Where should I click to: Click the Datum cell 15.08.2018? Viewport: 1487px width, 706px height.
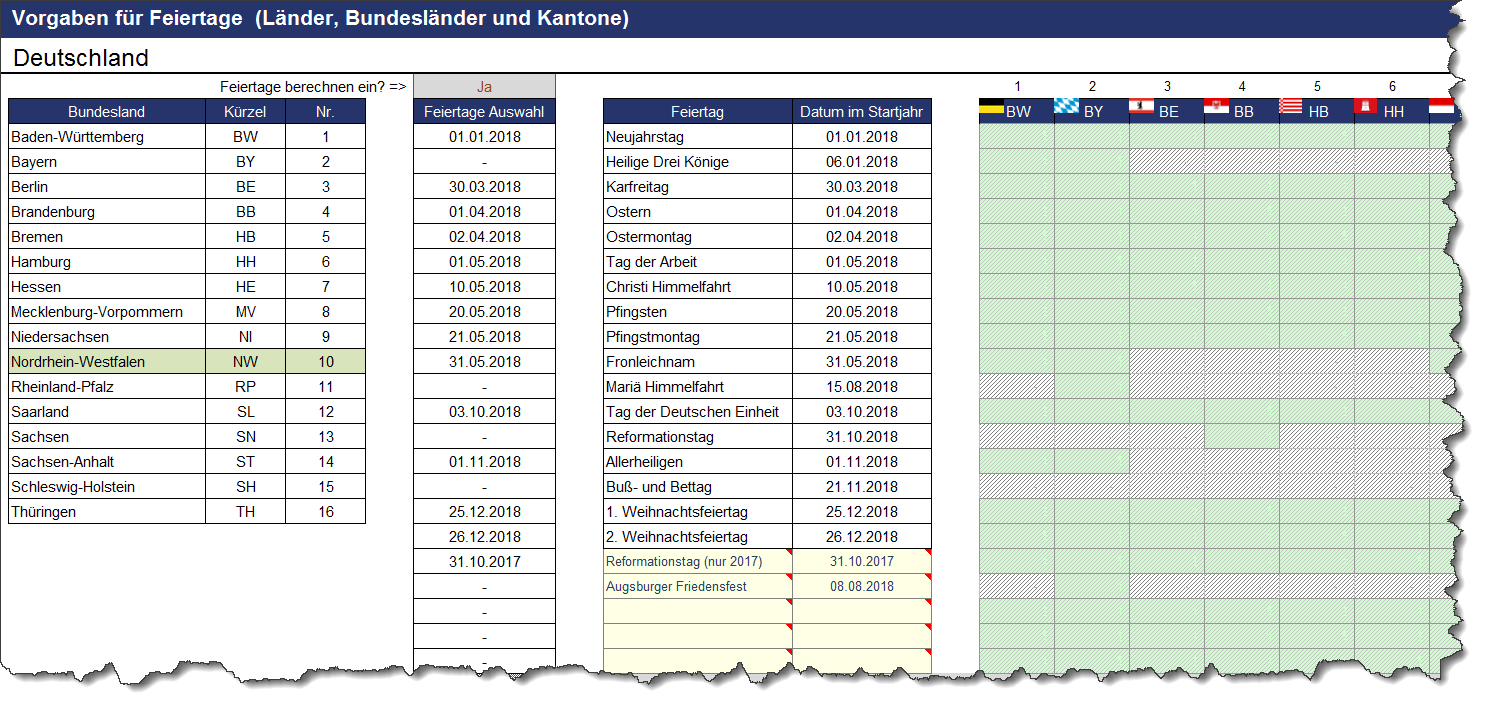[862, 386]
